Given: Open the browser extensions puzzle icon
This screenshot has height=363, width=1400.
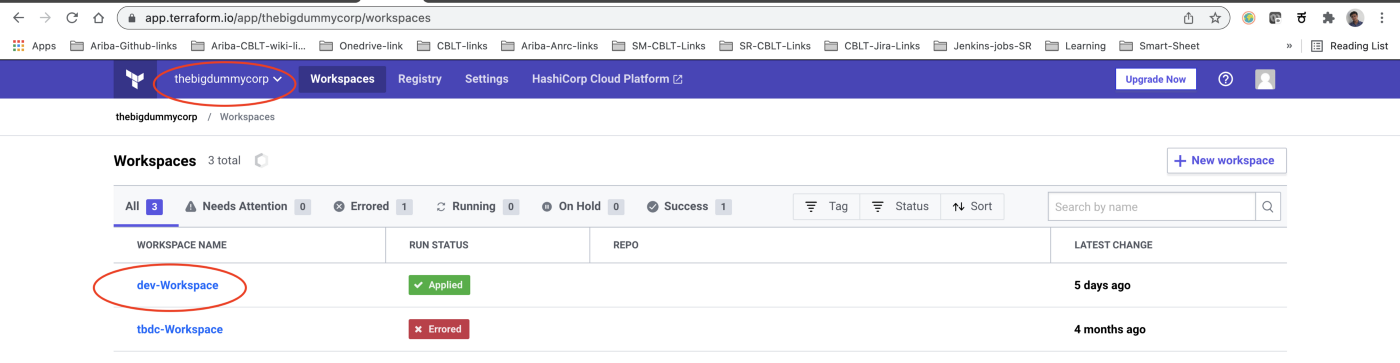Looking at the screenshot, I should 1328,18.
